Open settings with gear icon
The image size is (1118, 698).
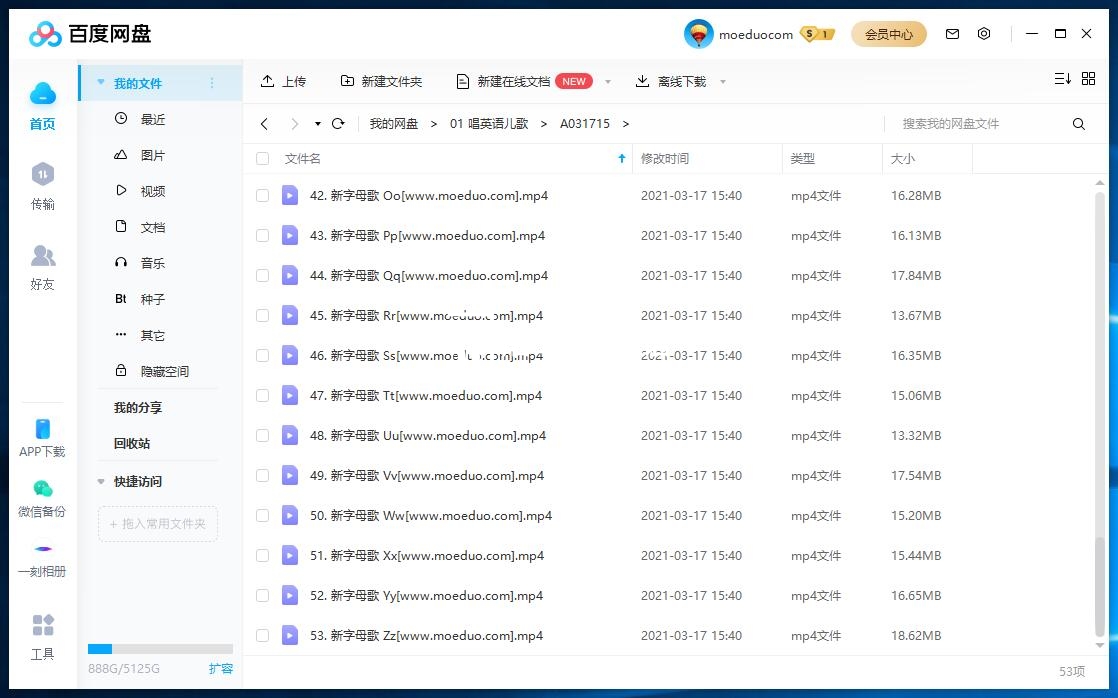(984, 33)
